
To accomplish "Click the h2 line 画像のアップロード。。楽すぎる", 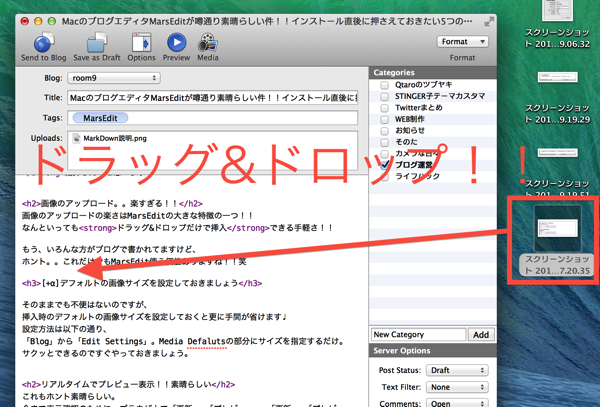I will click(x=112, y=204).
